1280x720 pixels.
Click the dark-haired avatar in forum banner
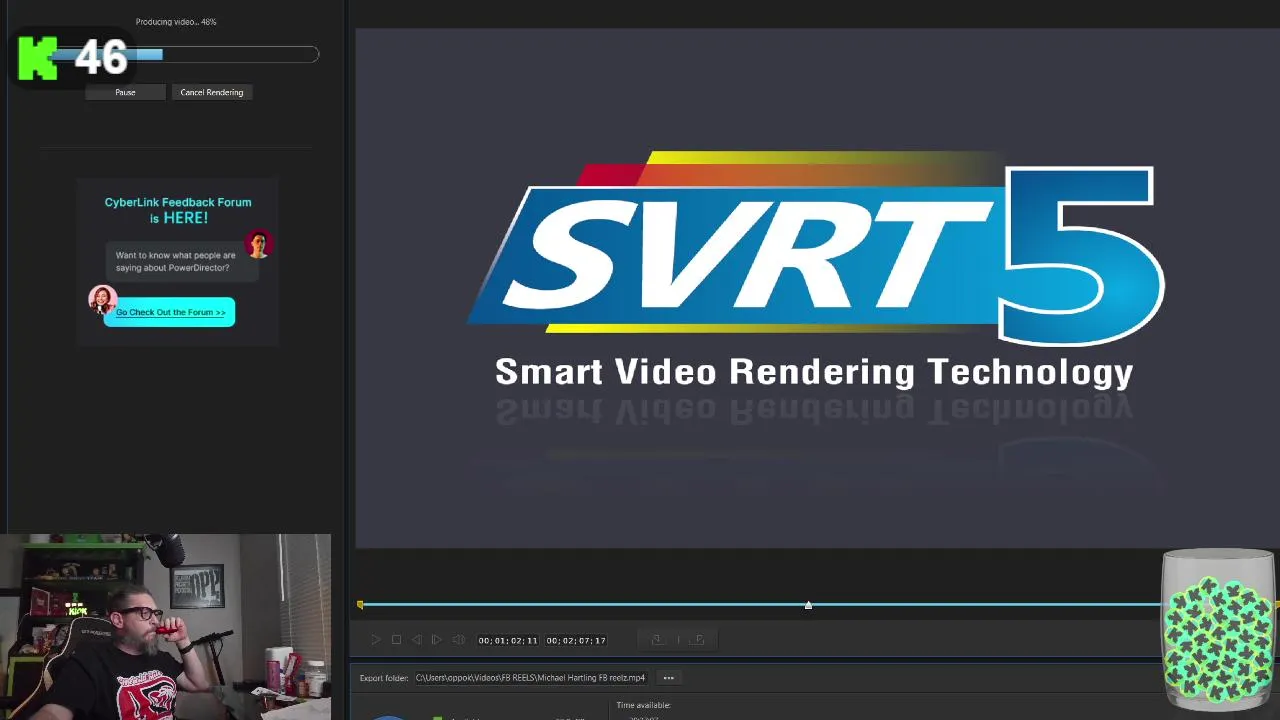[259, 245]
